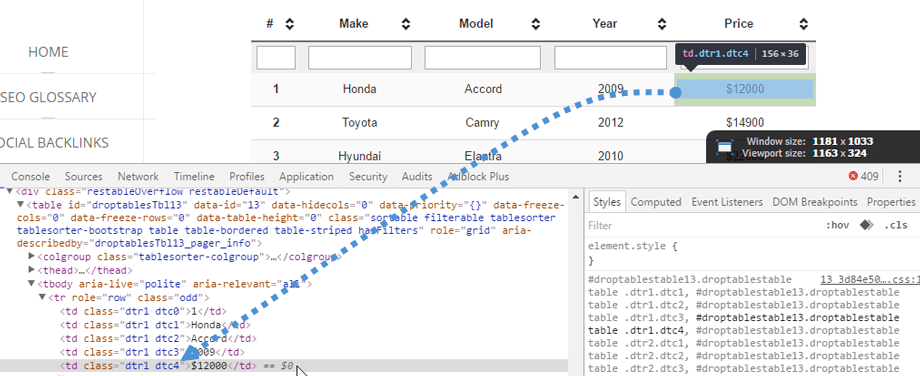
Task: Sort table by Make column arrows
Action: pos(406,24)
